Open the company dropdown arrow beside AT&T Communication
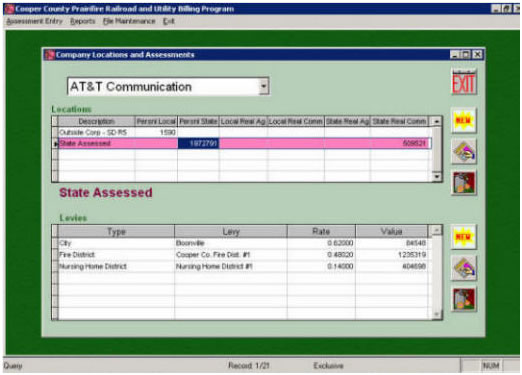The height and width of the screenshot is (375, 522). [264, 87]
